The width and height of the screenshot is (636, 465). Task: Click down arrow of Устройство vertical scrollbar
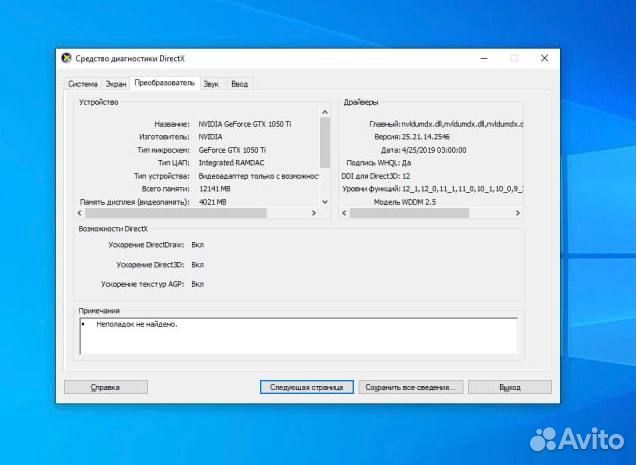coord(325,202)
